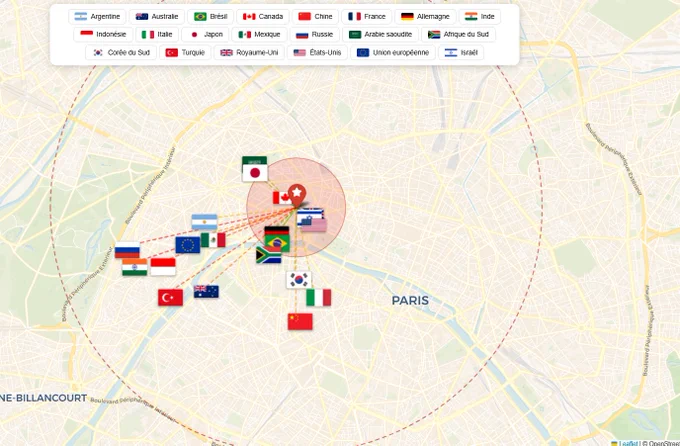Image resolution: width=680 pixels, height=446 pixels.
Task: Pick Corée du Sud in the legend
Action: click(x=121, y=52)
